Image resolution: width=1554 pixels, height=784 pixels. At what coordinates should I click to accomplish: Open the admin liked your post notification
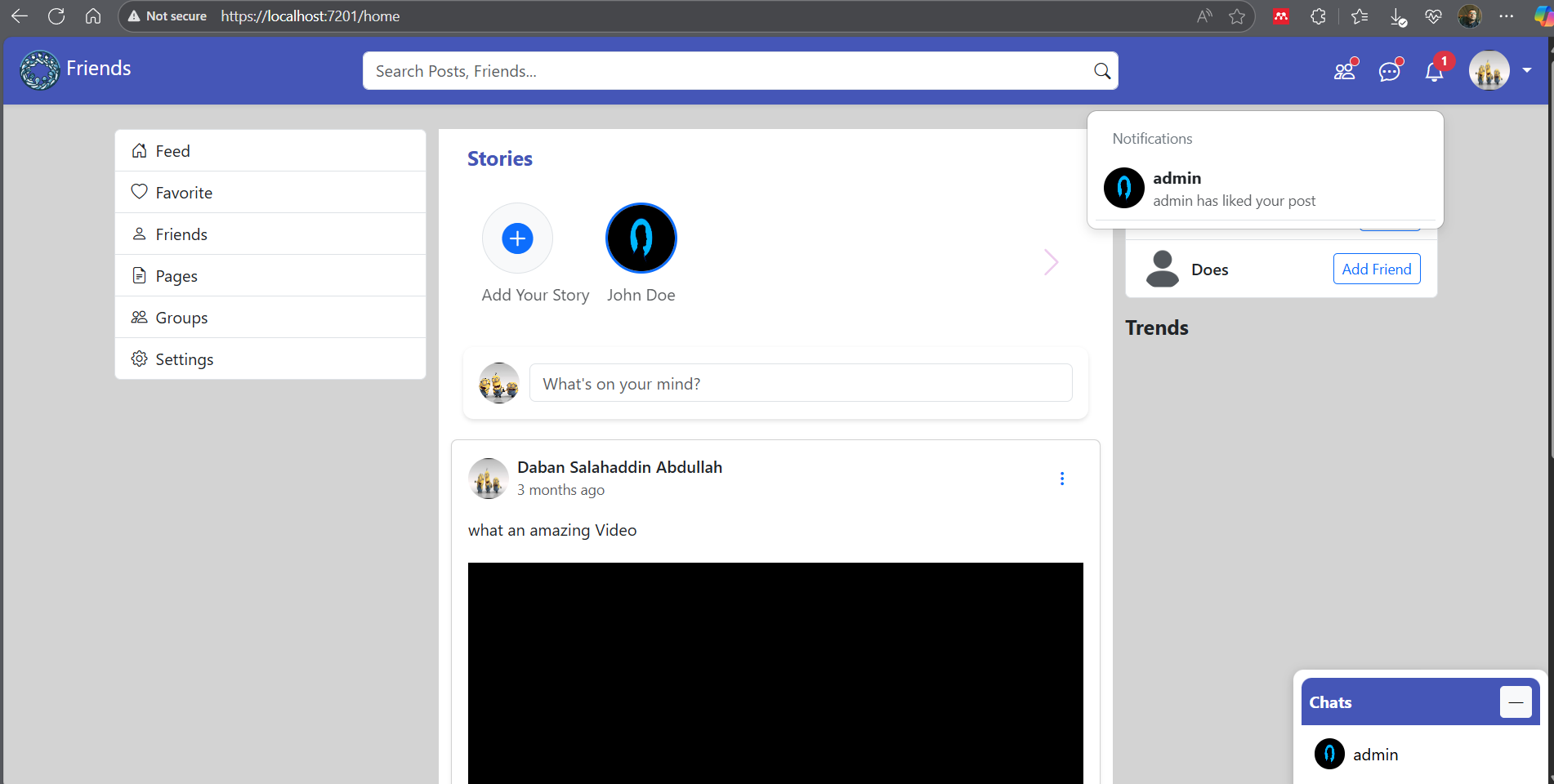[x=1234, y=189]
